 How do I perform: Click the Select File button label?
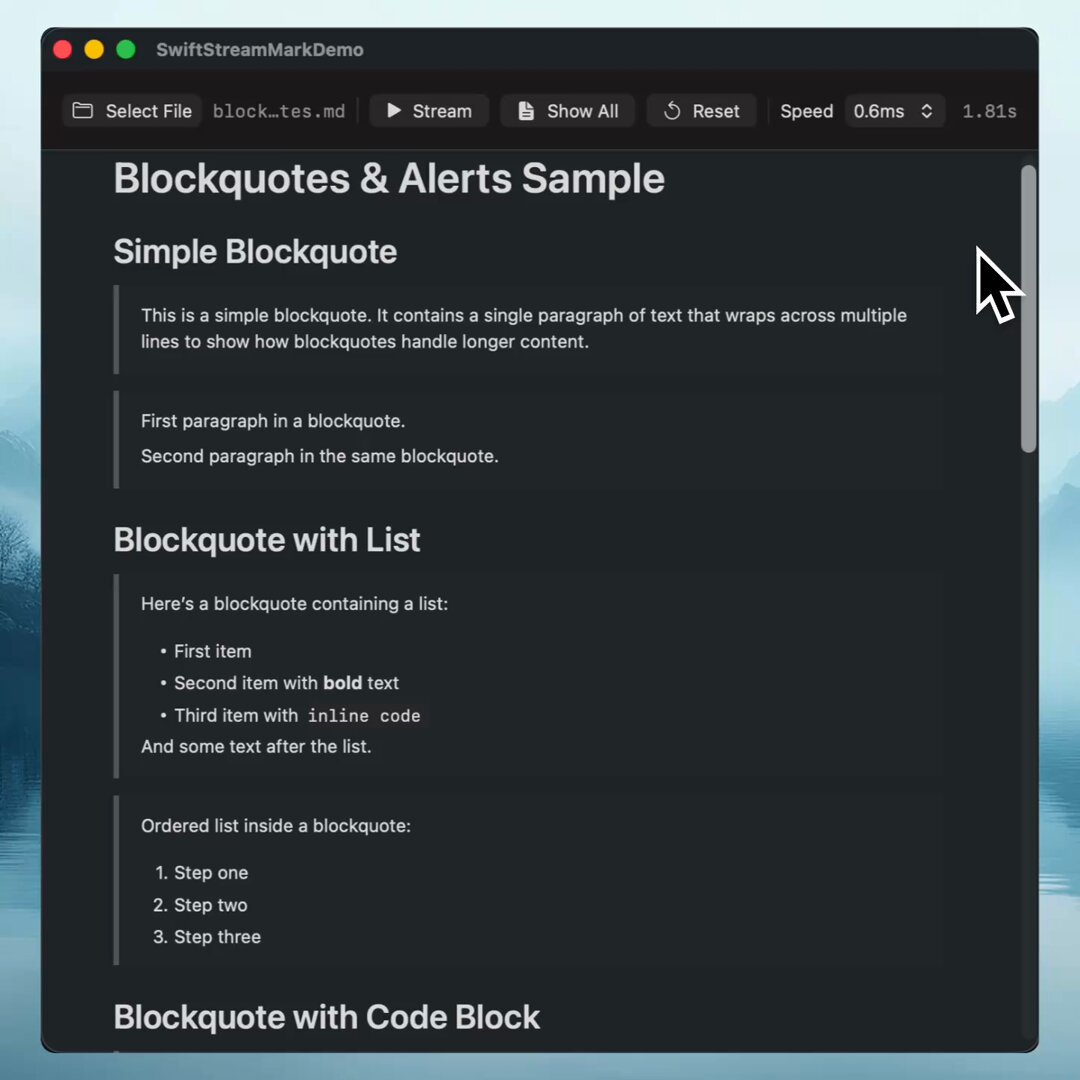point(149,111)
